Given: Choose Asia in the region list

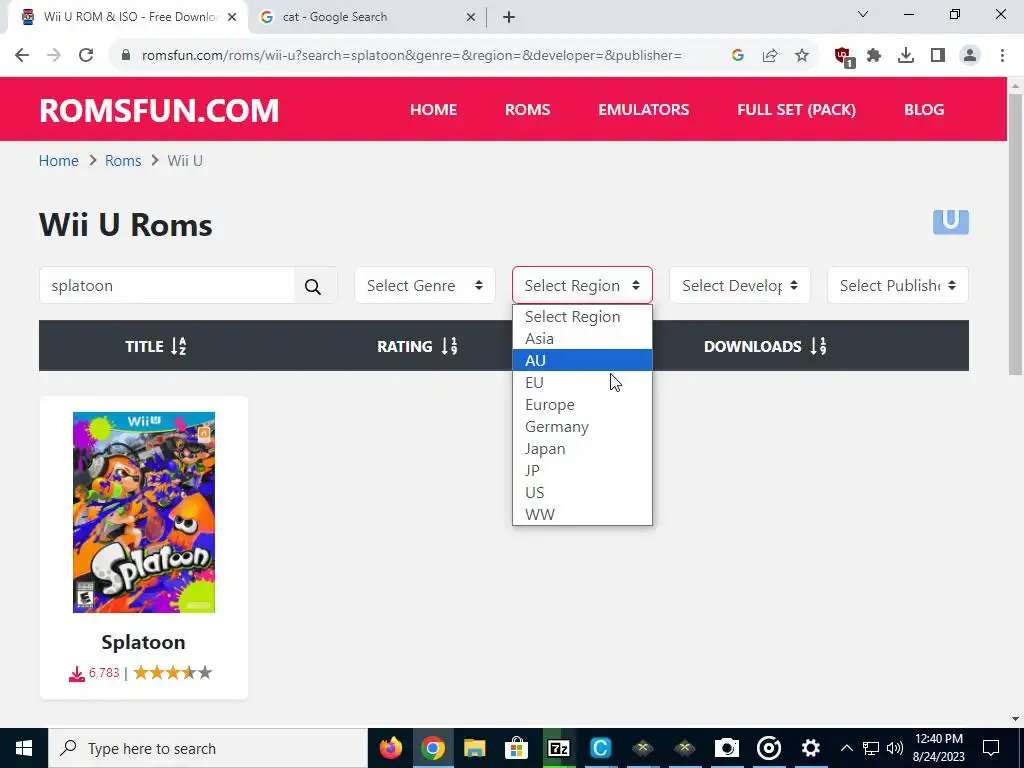Looking at the screenshot, I should [583, 338].
